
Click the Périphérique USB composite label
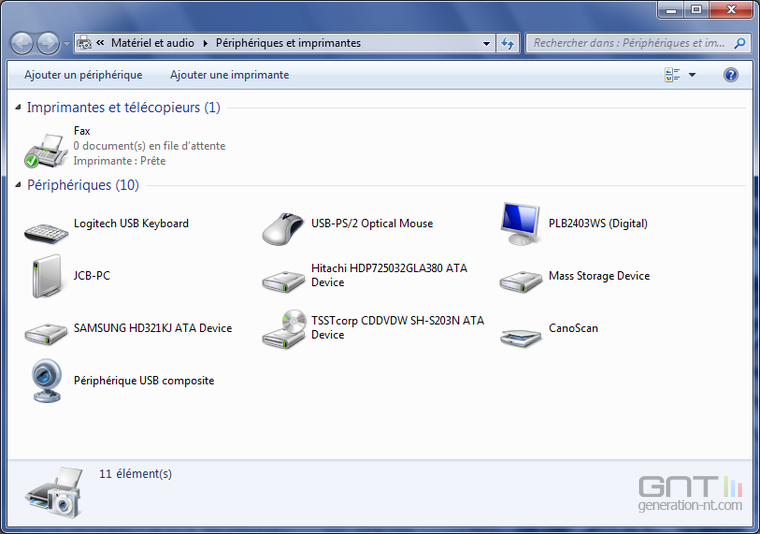pyautogui.click(x=144, y=381)
